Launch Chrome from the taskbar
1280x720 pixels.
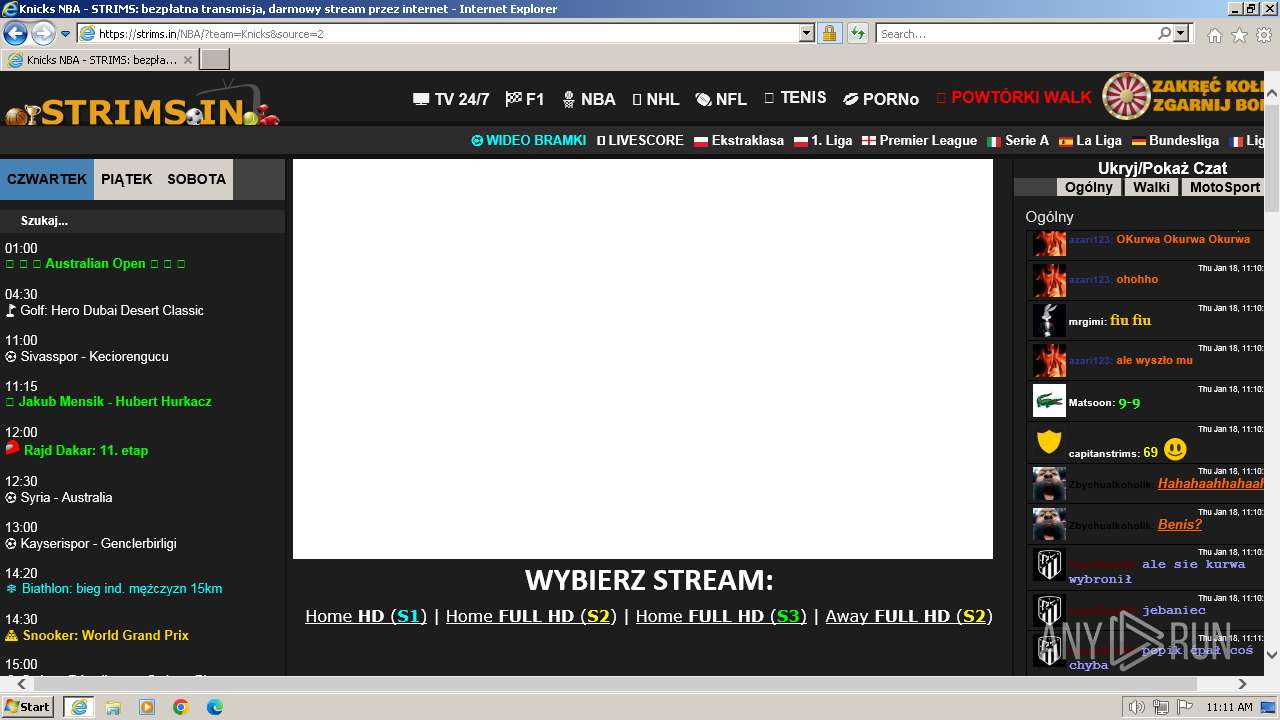[x=181, y=707]
